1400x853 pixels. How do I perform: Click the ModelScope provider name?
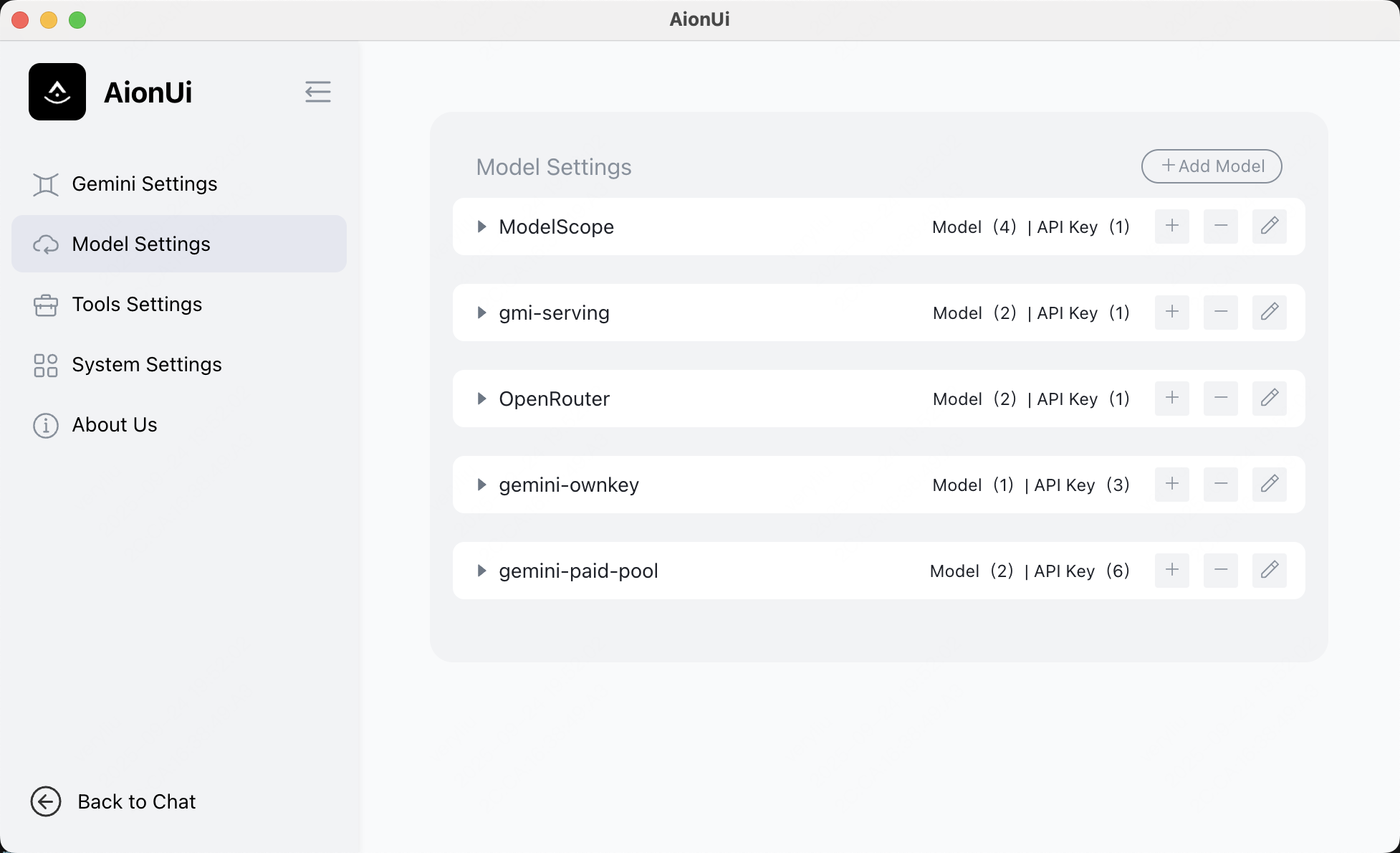pos(557,227)
